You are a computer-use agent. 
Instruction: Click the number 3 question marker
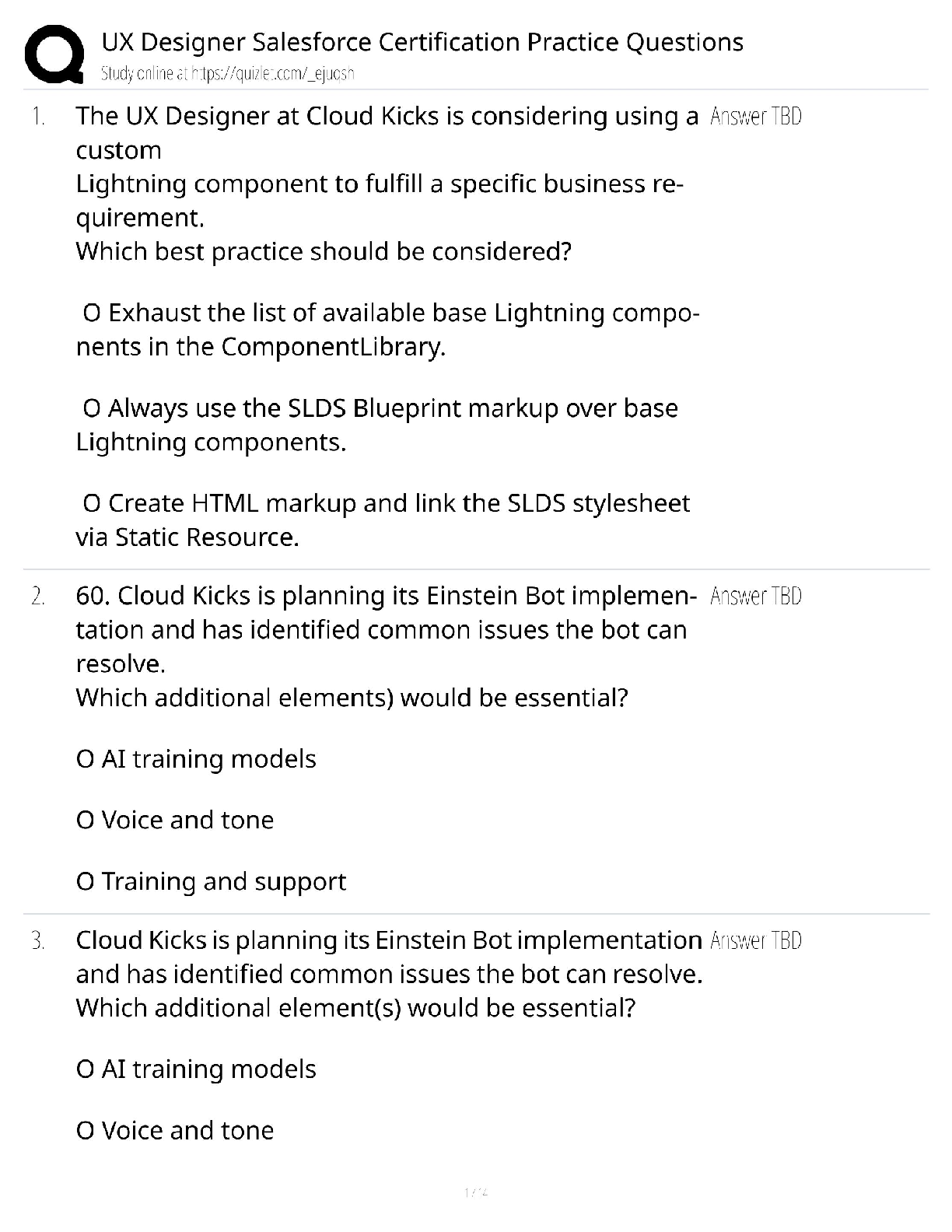[38, 942]
